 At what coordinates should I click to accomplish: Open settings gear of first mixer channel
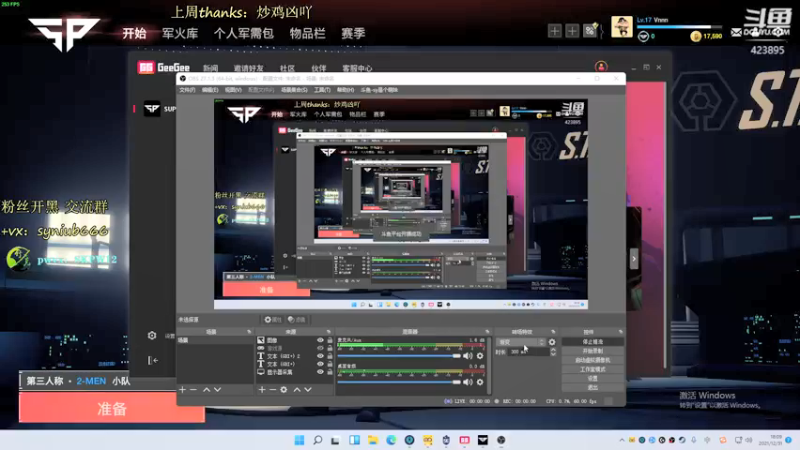pos(480,356)
